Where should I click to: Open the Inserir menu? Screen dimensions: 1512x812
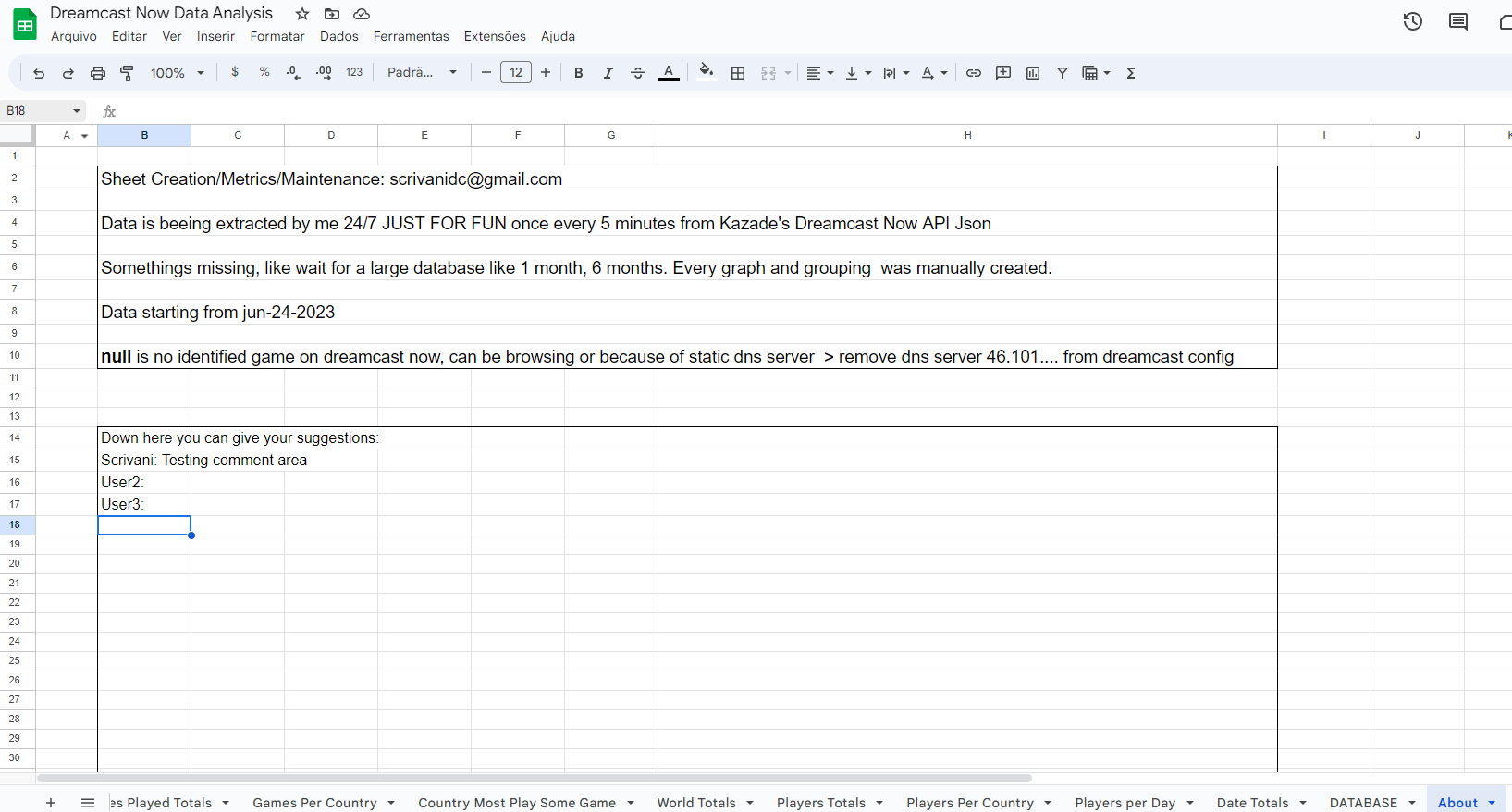pyautogui.click(x=215, y=36)
